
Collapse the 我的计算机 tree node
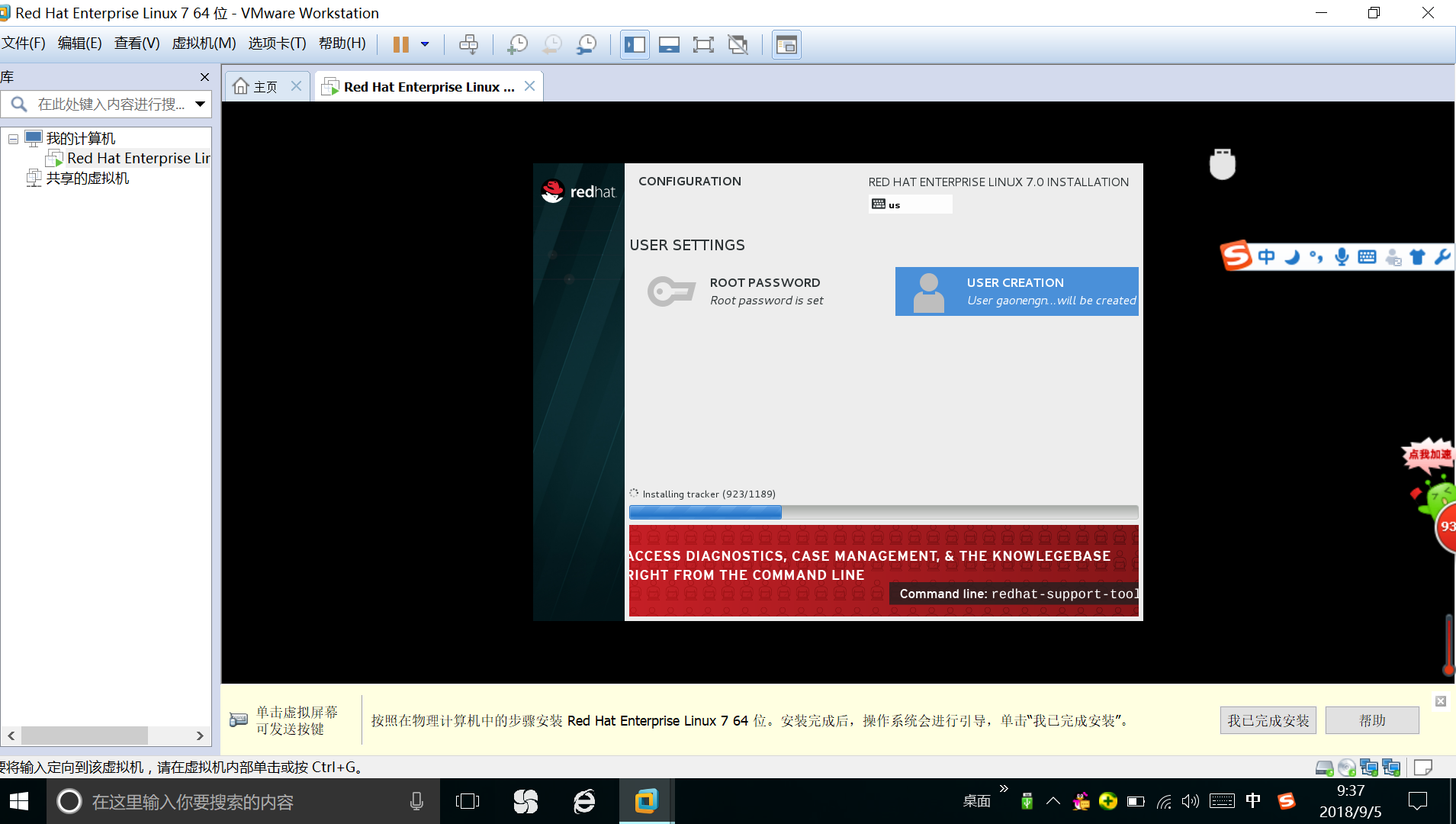(x=13, y=139)
